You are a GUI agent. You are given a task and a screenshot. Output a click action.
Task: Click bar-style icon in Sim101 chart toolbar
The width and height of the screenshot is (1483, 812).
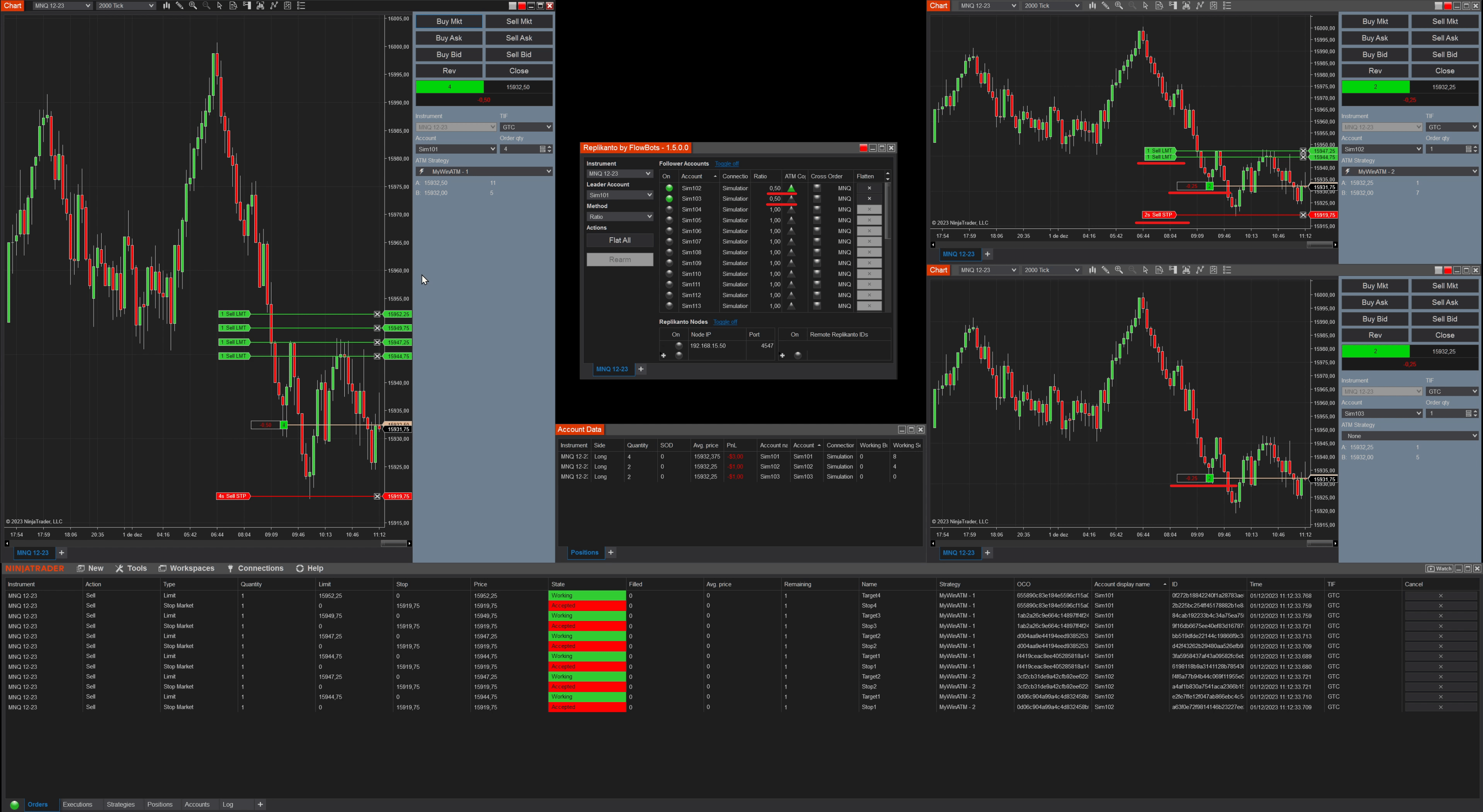coord(167,6)
